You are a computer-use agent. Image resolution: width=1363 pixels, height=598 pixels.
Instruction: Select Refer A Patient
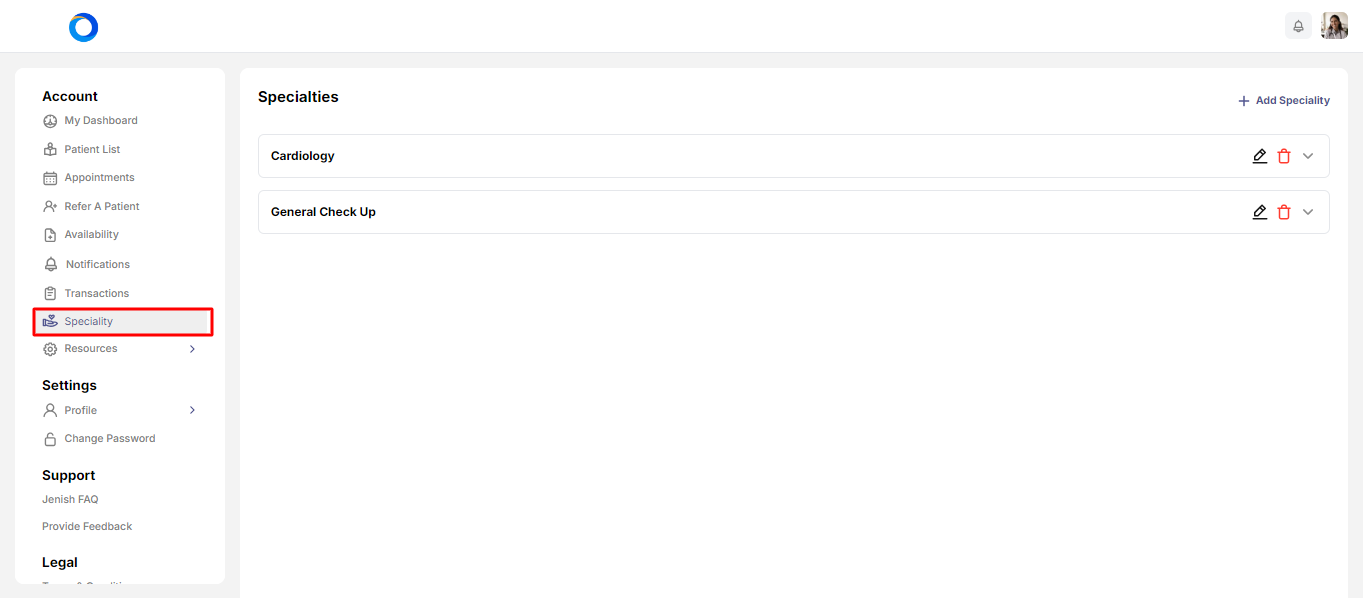pos(101,207)
